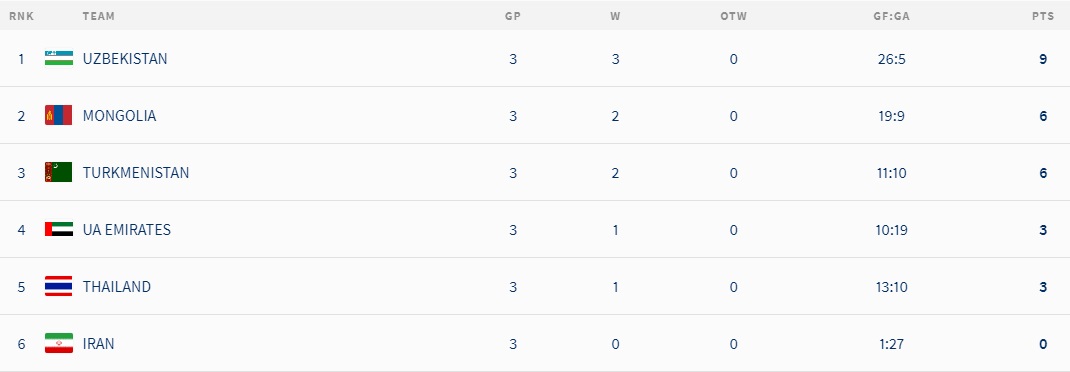Viewport: 1070px width, 372px height.
Task: Click the Uzbekistan flag icon
Action: 59,58
